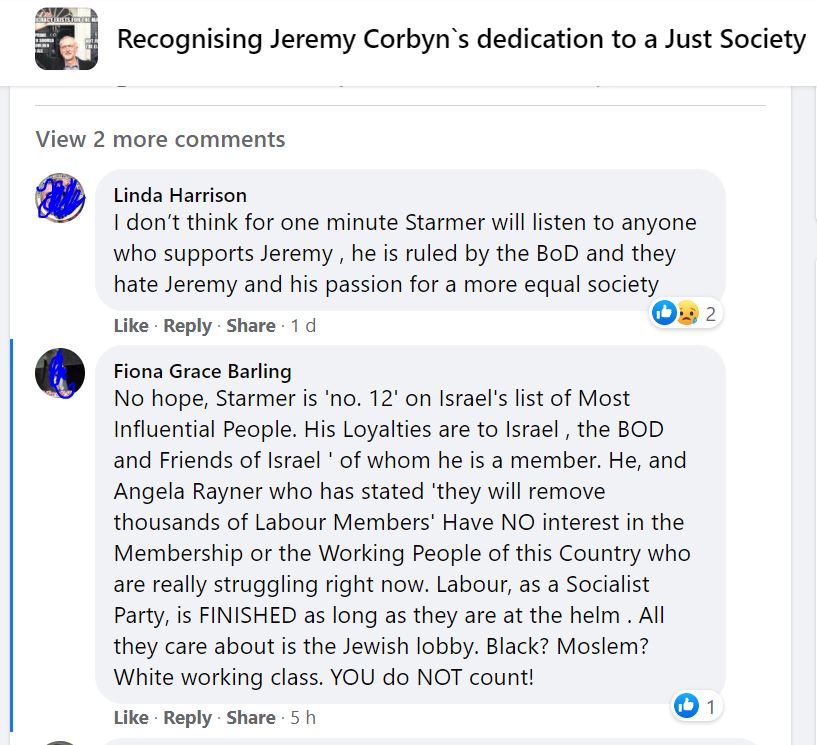Click the thumbs-up reaction on Fiona's comment
This screenshot has width=817, height=745.
tap(686, 706)
